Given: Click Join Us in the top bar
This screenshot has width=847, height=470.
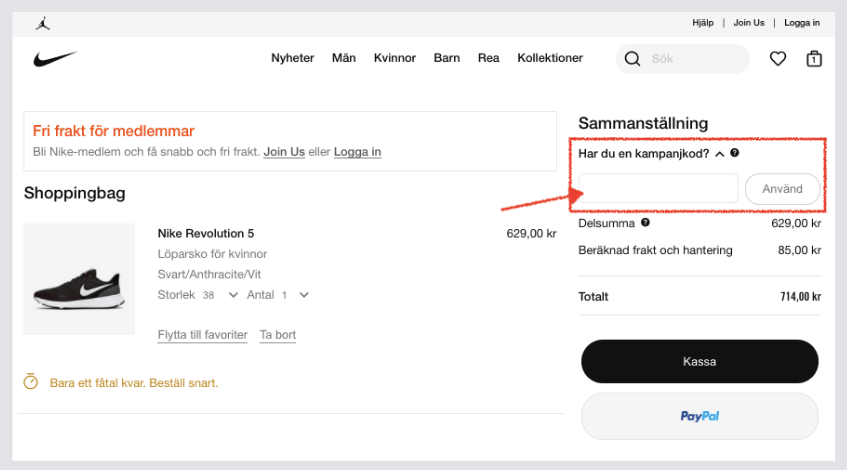Looking at the screenshot, I should point(749,23).
